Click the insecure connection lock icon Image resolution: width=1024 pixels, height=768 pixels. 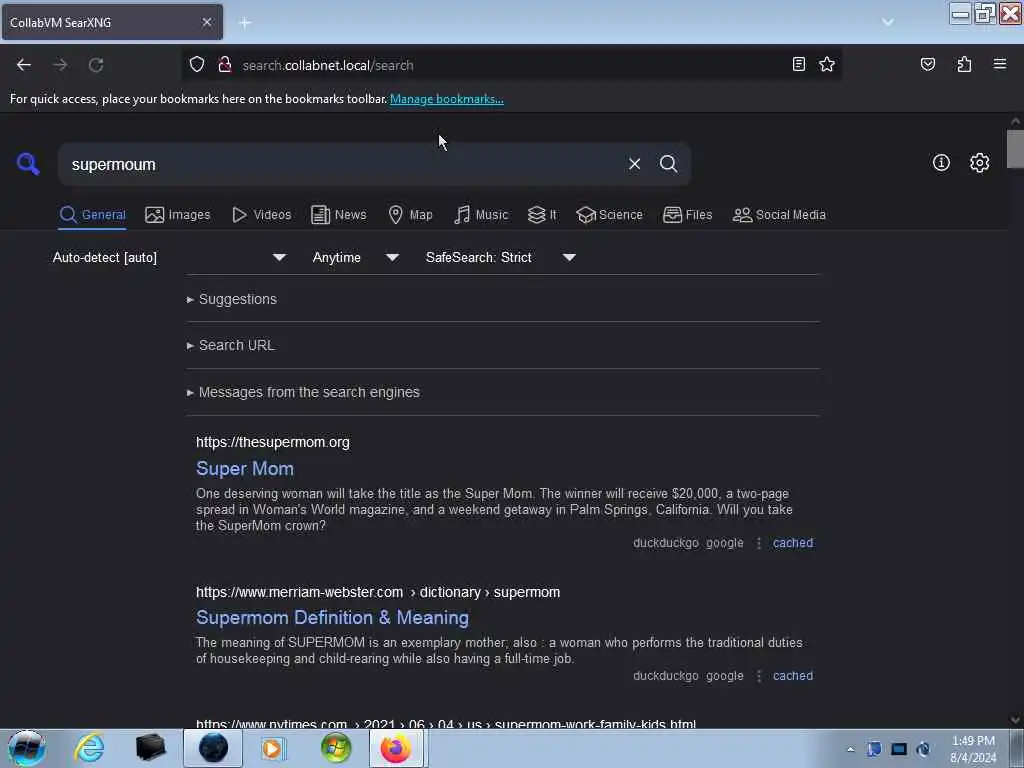pyautogui.click(x=225, y=65)
